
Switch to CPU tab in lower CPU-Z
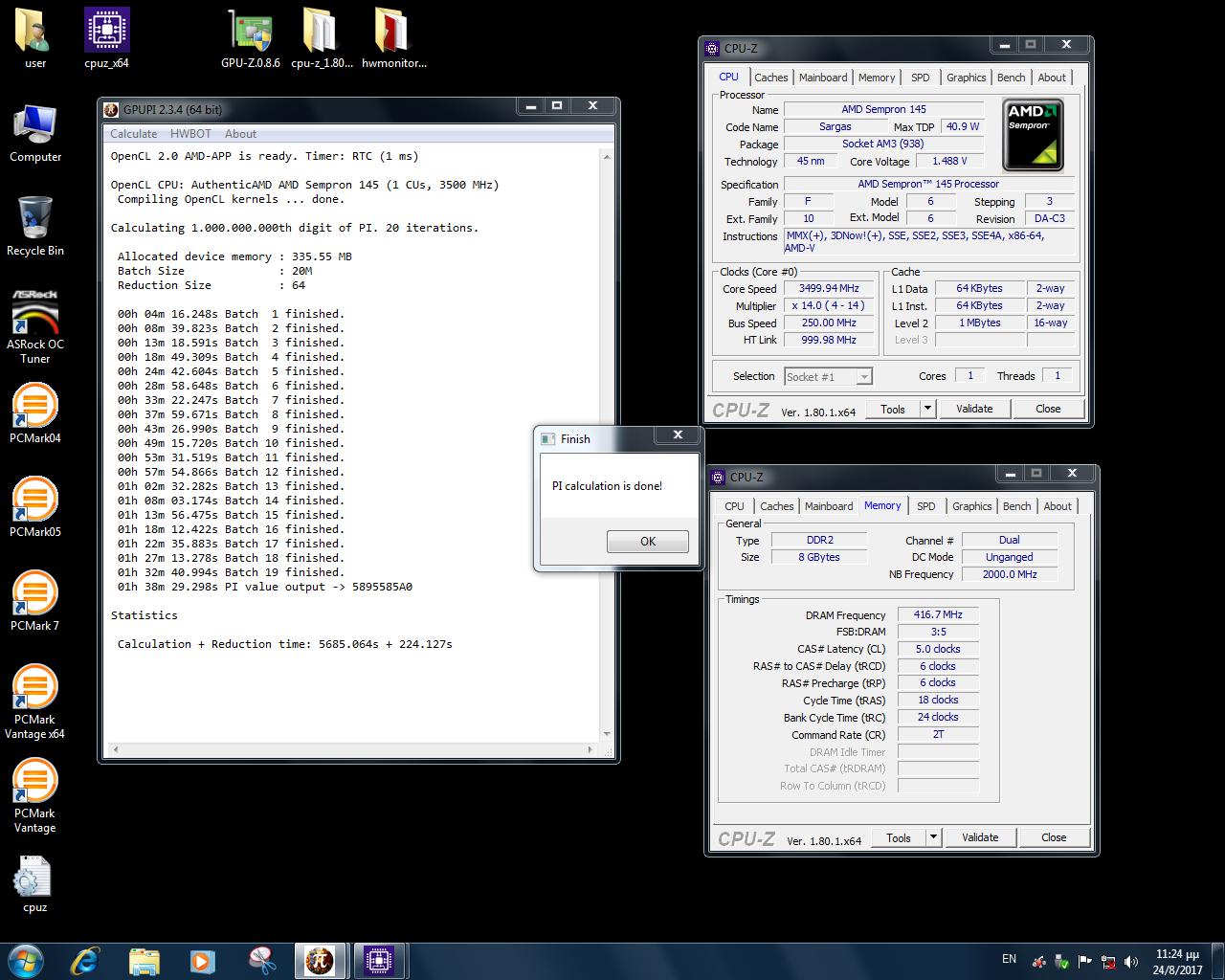pyautogui.click(x=734, y=506)
